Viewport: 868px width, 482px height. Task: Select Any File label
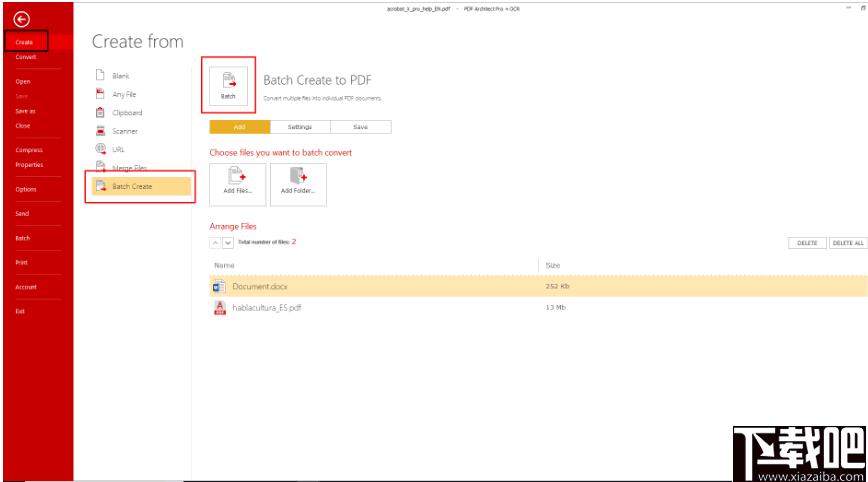pyautogui.click(x=124, y=95)
